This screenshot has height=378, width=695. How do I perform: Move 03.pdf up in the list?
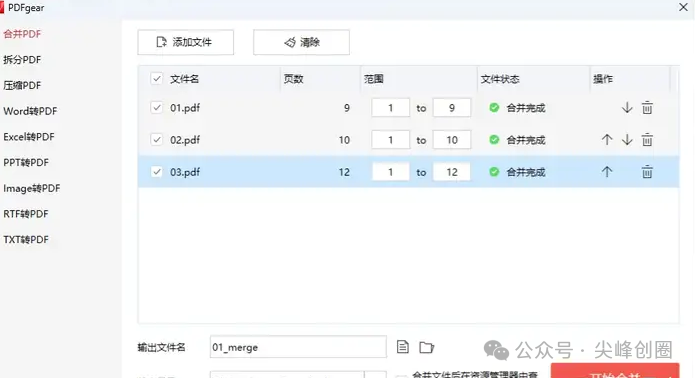point(607,171)
